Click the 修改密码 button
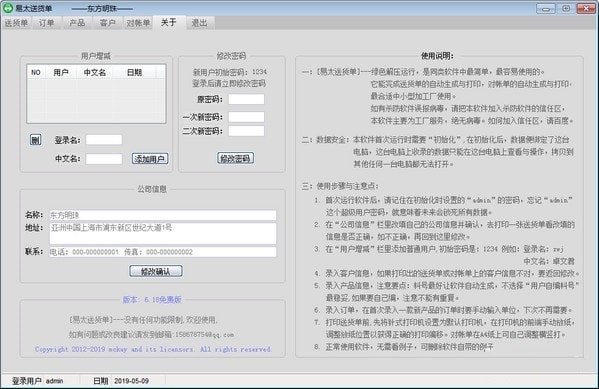 [x=235, y=158]
